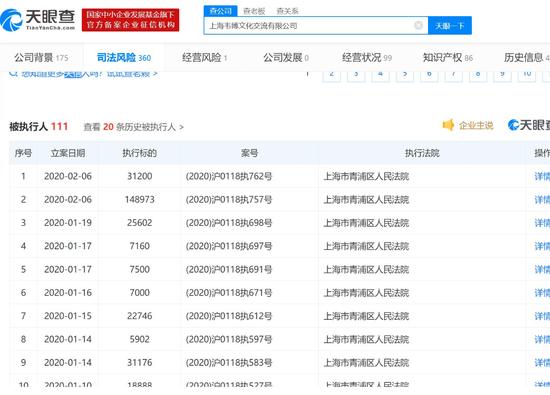Image resolution: width=550 pixels, height=395 pixels.
Task: Go to pagination page 9
Action: point(502,75)
